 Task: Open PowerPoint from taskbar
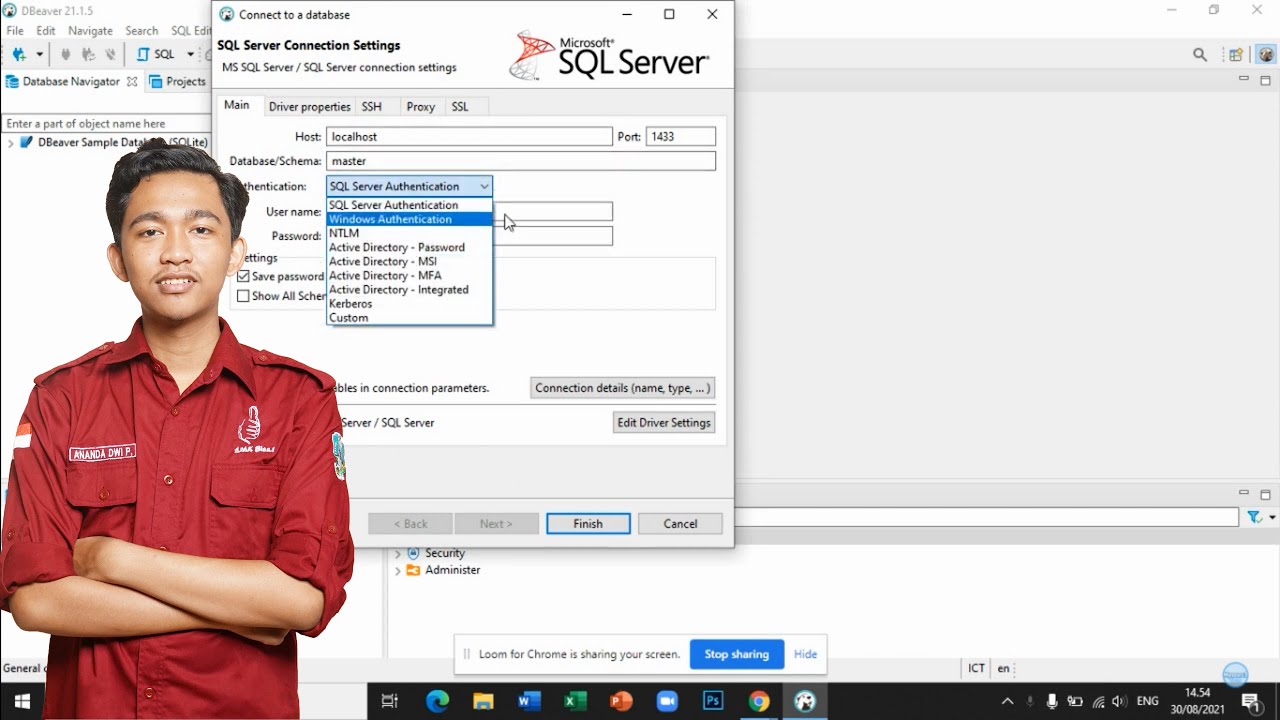[621, 701]
